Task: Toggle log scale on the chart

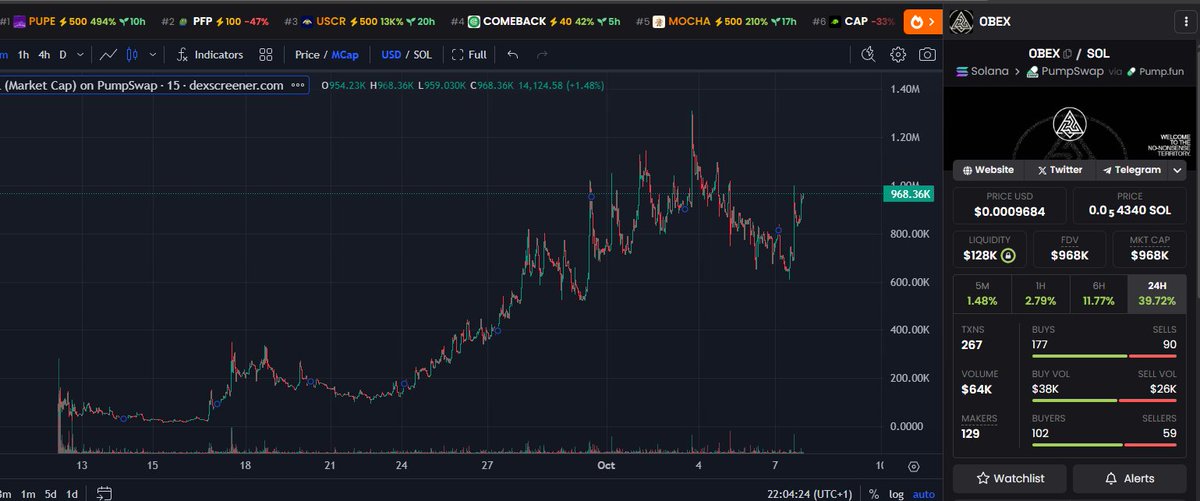Action: pos(896,494)
